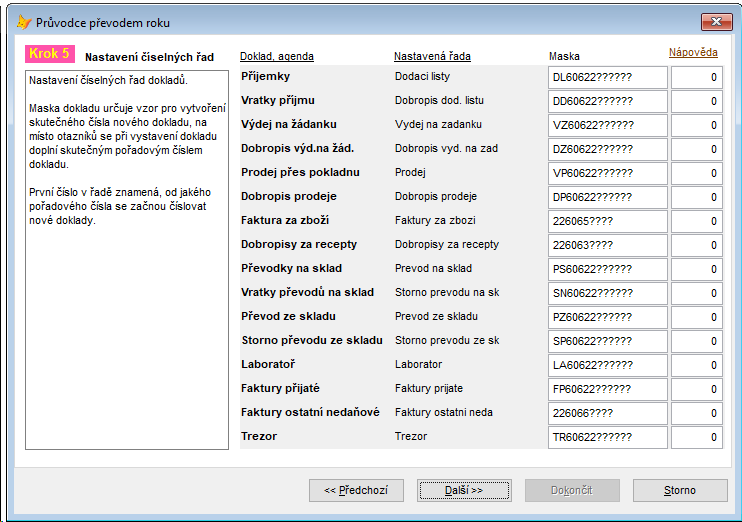Edit the Výdej na žádanku mask
This screenshot has width=742, height=522.
[x=608, y=125]
